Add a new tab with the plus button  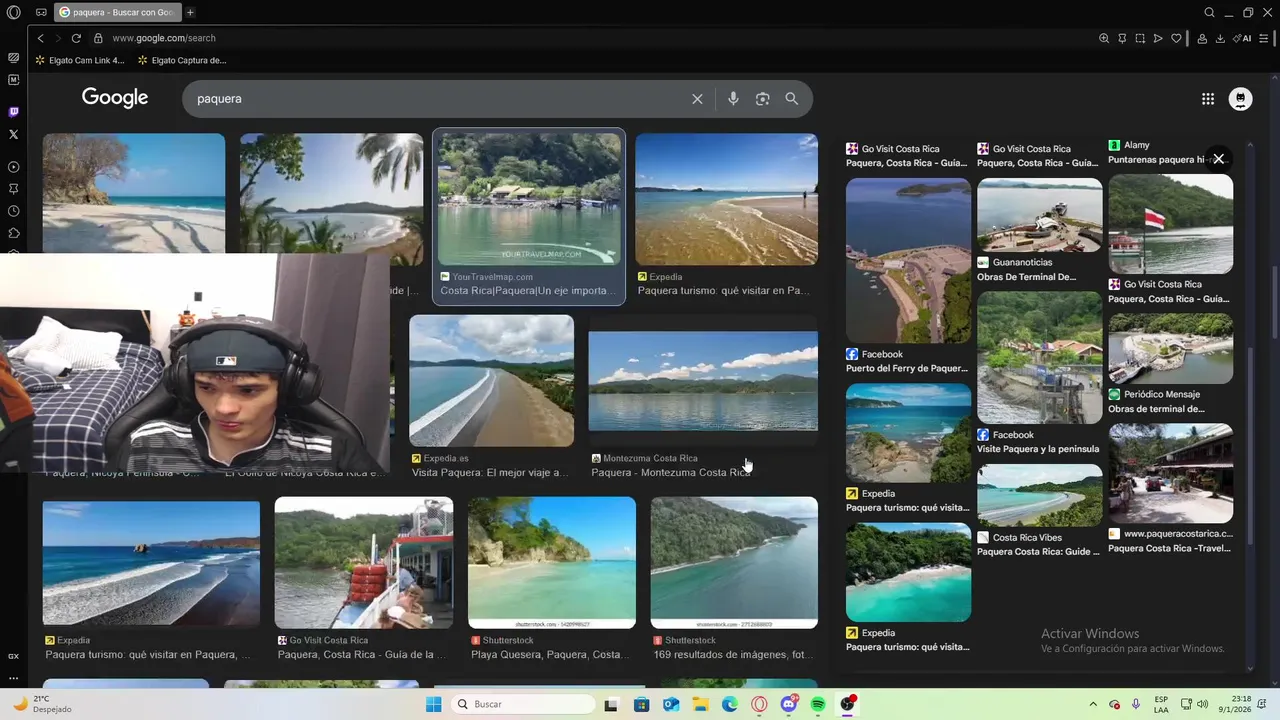[x=190, y=12]
